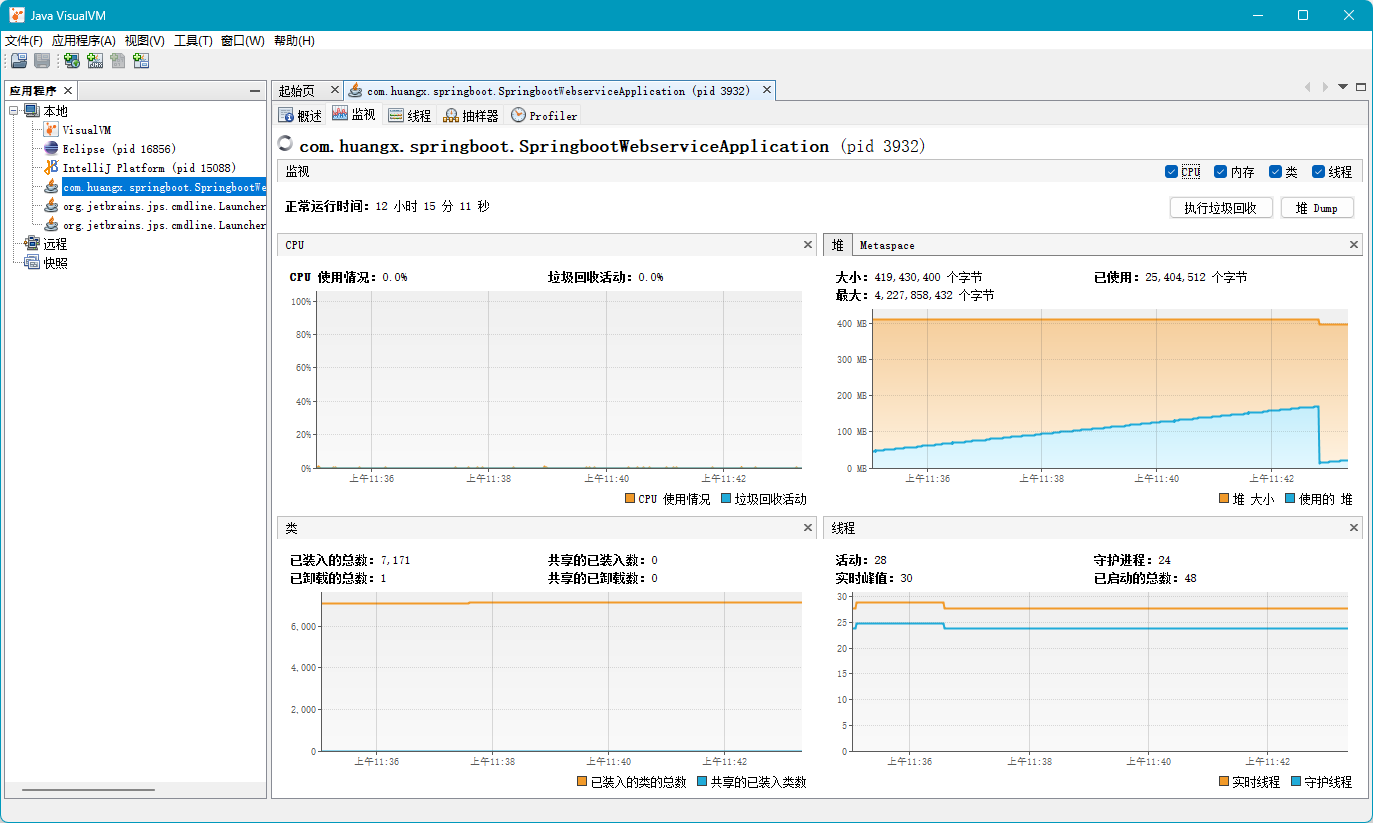Minimize the 应用程序 panel with the dash icon

tap(255, 91)
